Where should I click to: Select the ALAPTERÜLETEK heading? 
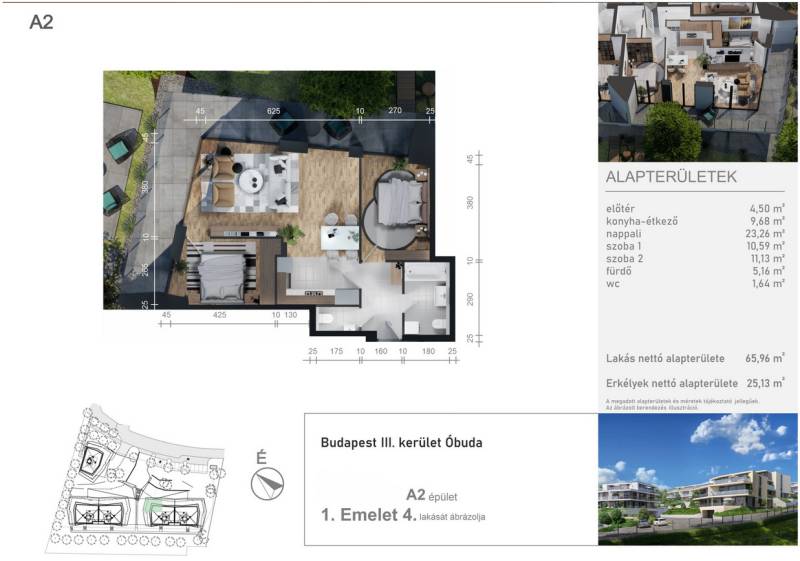coord(671,177)
